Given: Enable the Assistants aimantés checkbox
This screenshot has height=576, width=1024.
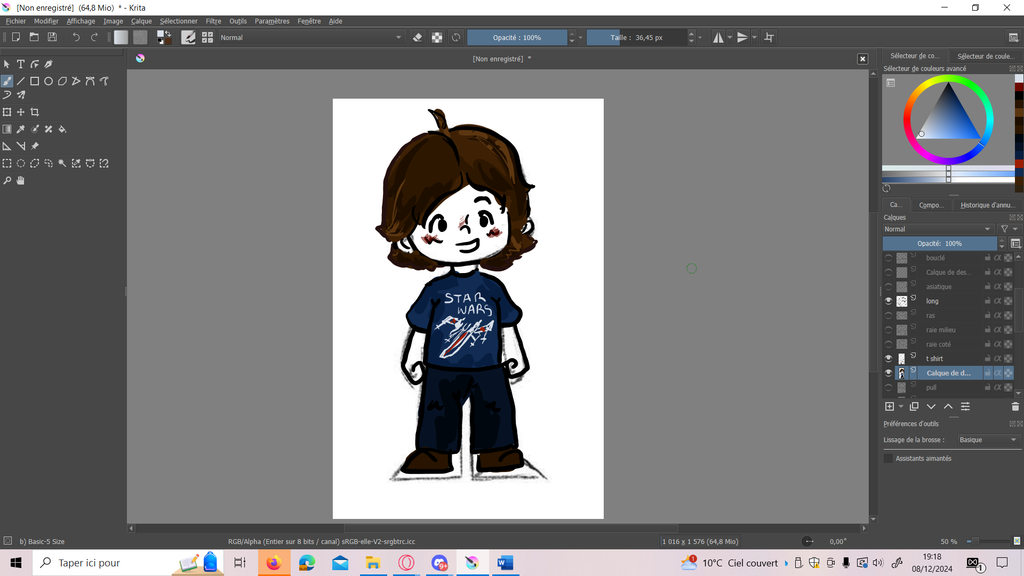Looking at the screenshot, I should tap(888, 458).
